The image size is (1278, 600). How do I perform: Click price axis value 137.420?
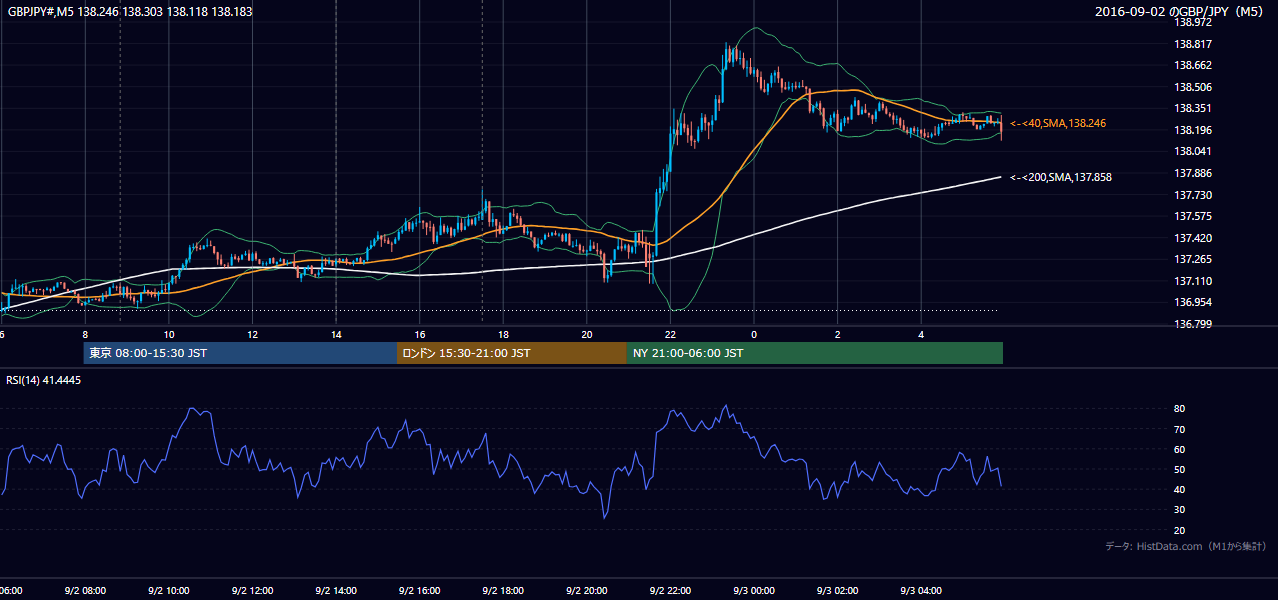point(1195,238)
